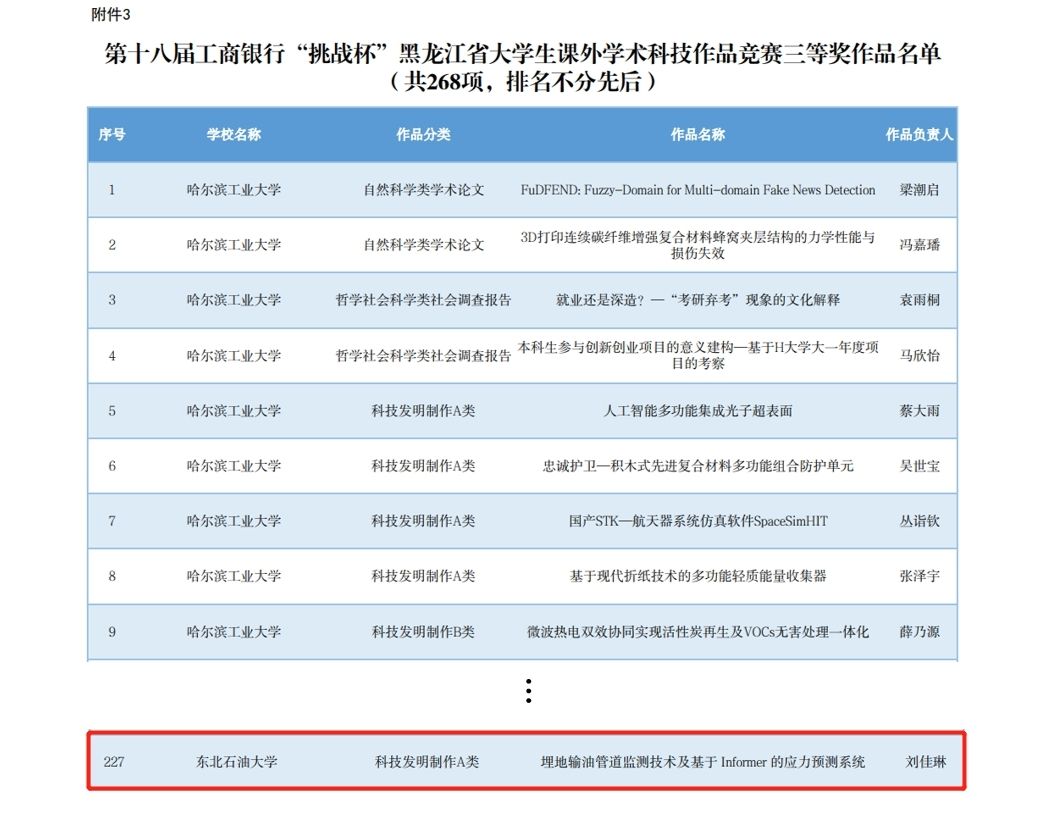This screenshot has width=1052, height=822.
Task: Click 科技发明制作A类 in row 227
Action: [427, 762]
